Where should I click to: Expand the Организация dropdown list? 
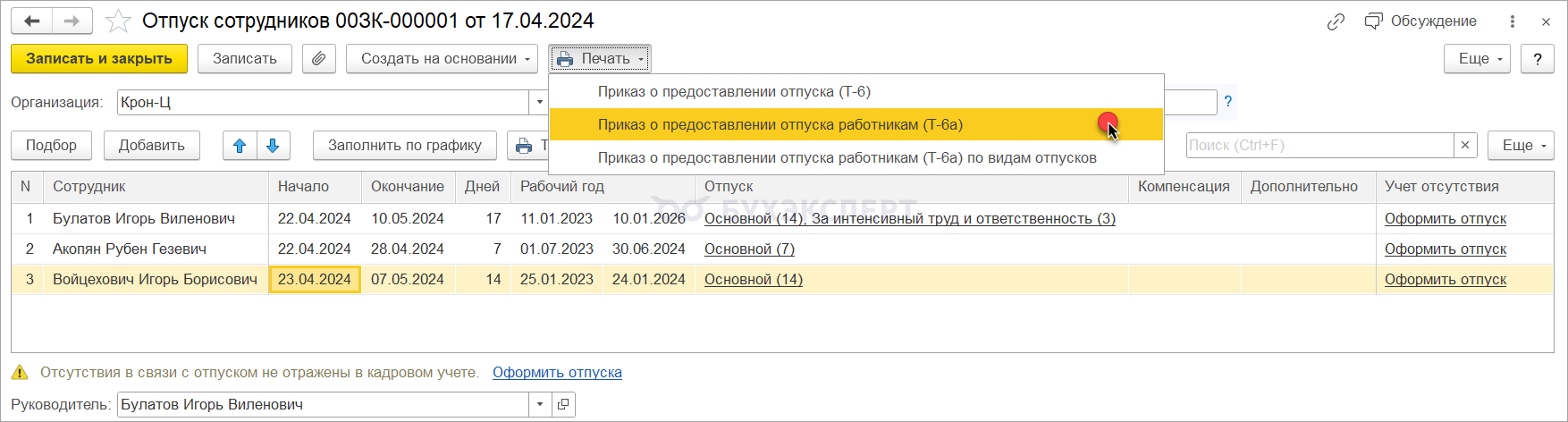pos(539,103)
